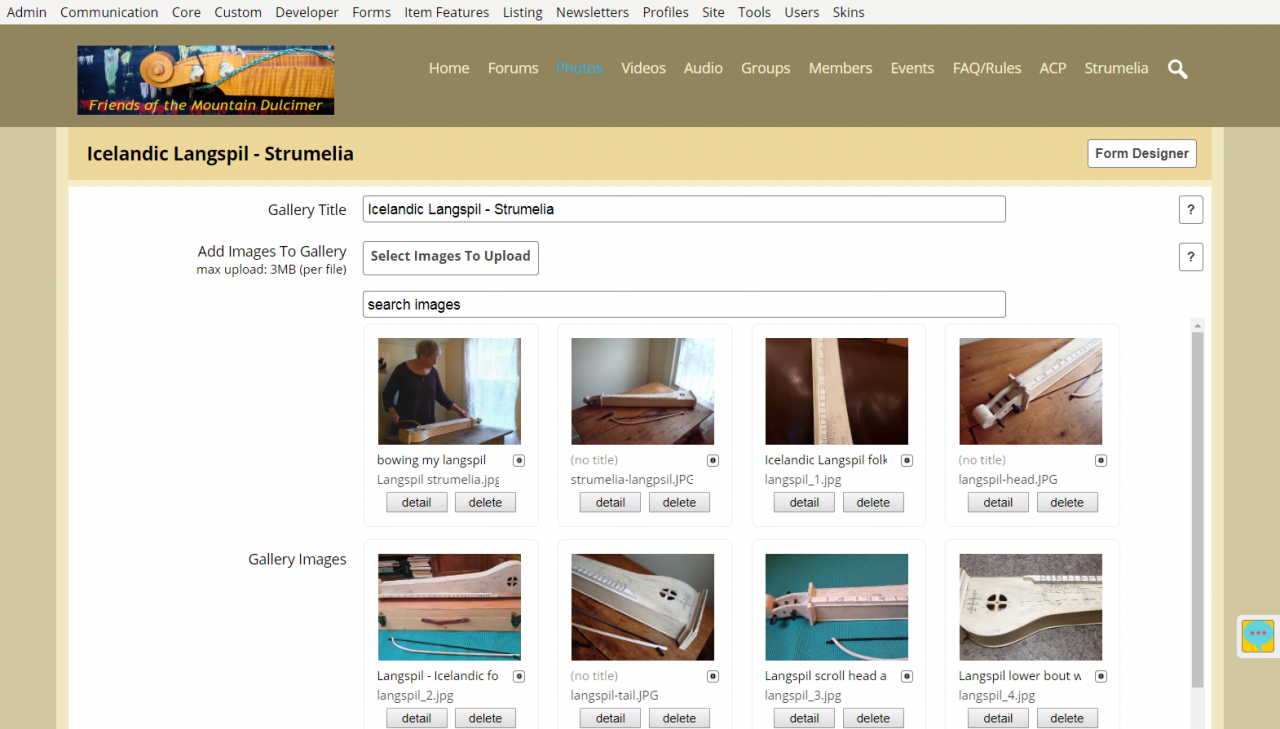Image resolution: width=1280 pixels, height=729 pixels.
Task: Open the ACP link
Action: tap(1053, 68)
